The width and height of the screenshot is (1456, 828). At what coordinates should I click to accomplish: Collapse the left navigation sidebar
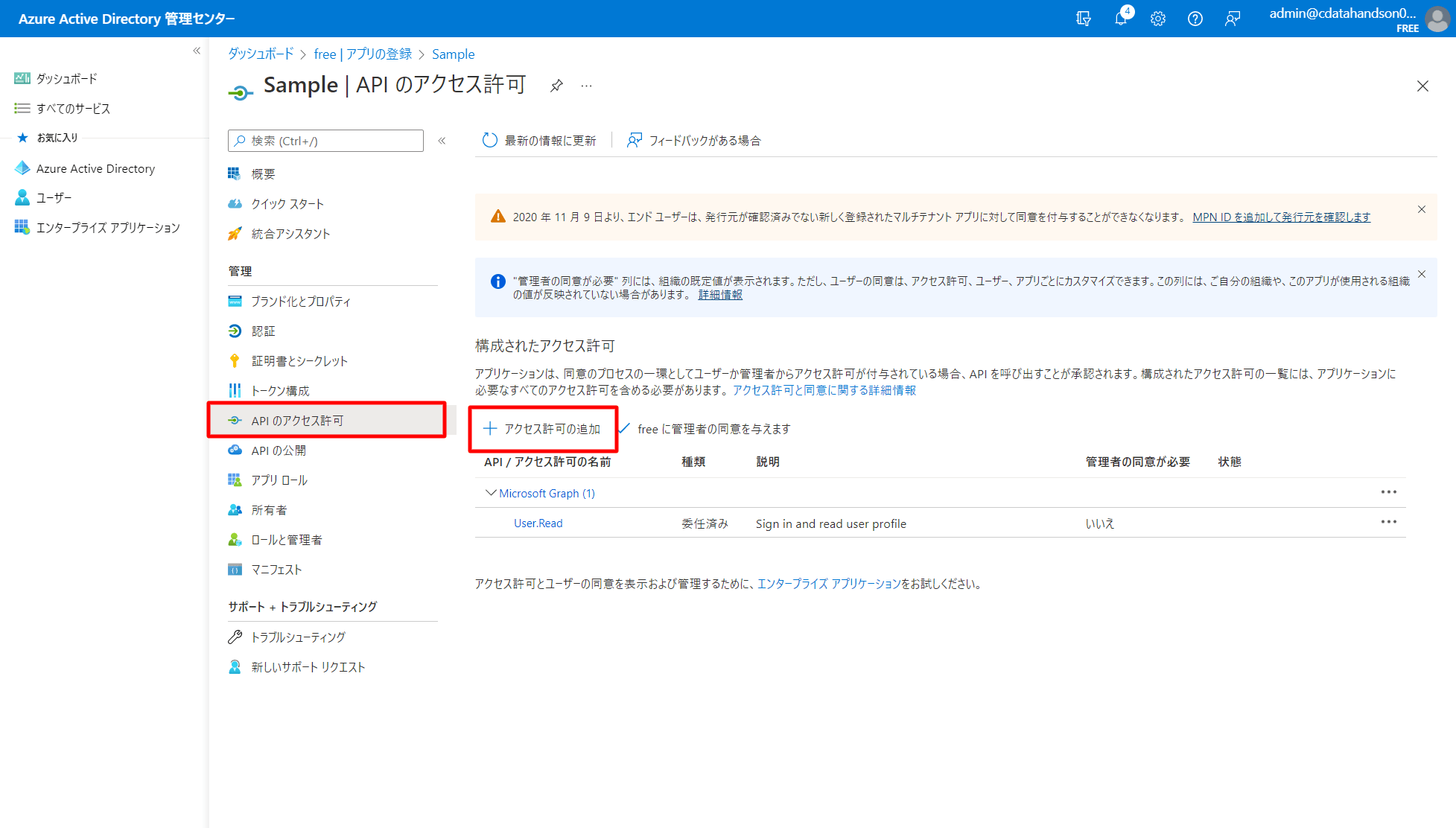point(197,51)
